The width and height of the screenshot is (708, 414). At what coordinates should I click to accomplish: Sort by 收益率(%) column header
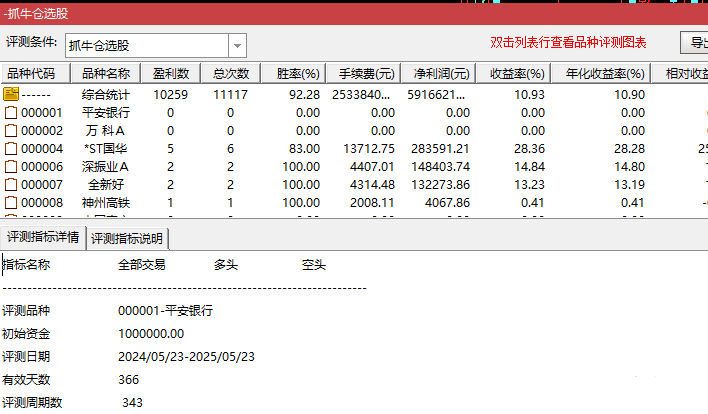[513, 74]
